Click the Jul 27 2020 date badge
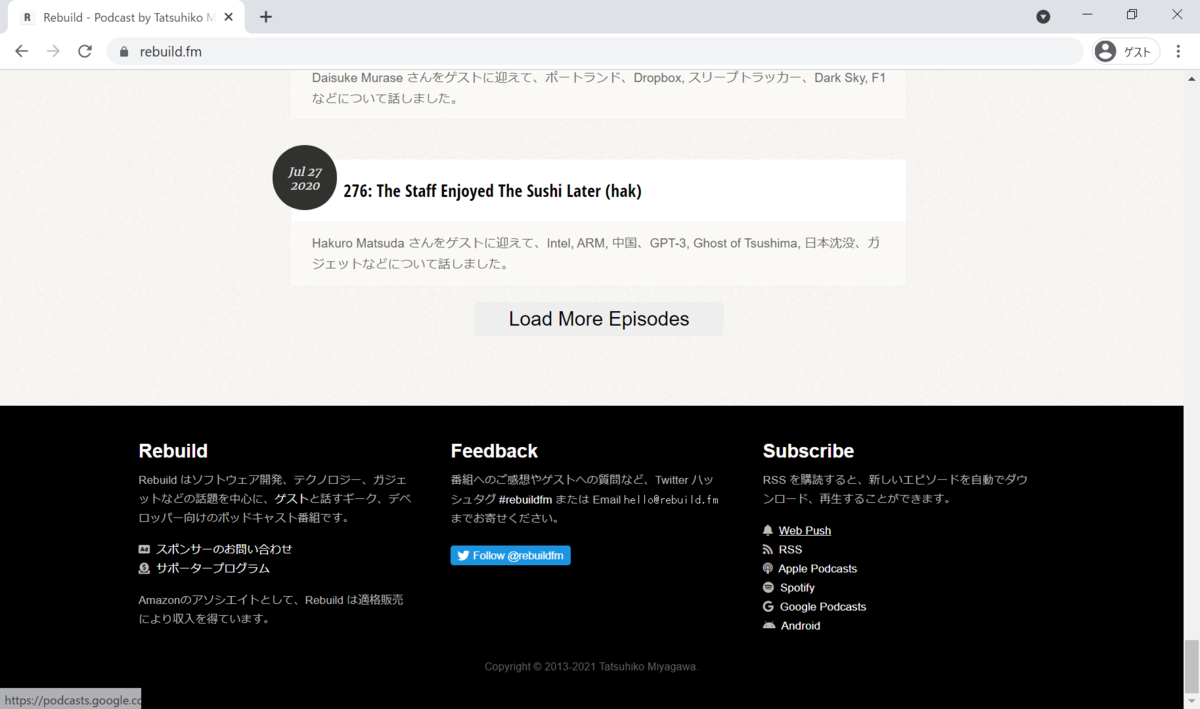1200x709 pixels. click(305, 178)
